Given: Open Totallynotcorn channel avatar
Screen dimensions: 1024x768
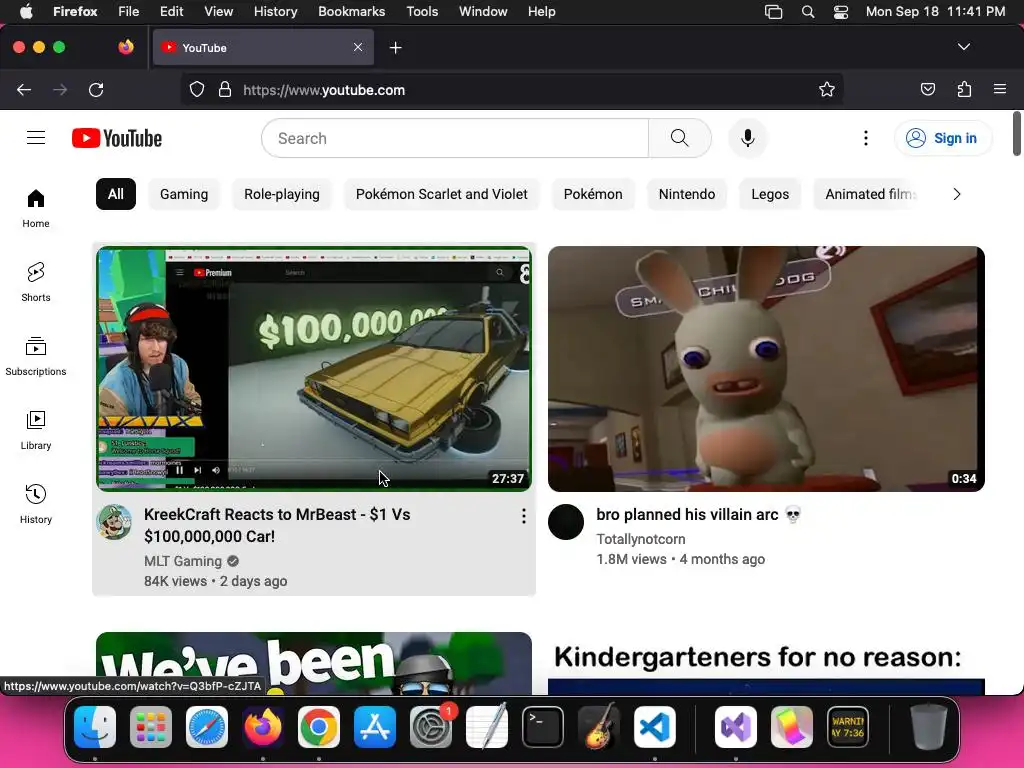Looking at the screenshot, I should 566,522.
